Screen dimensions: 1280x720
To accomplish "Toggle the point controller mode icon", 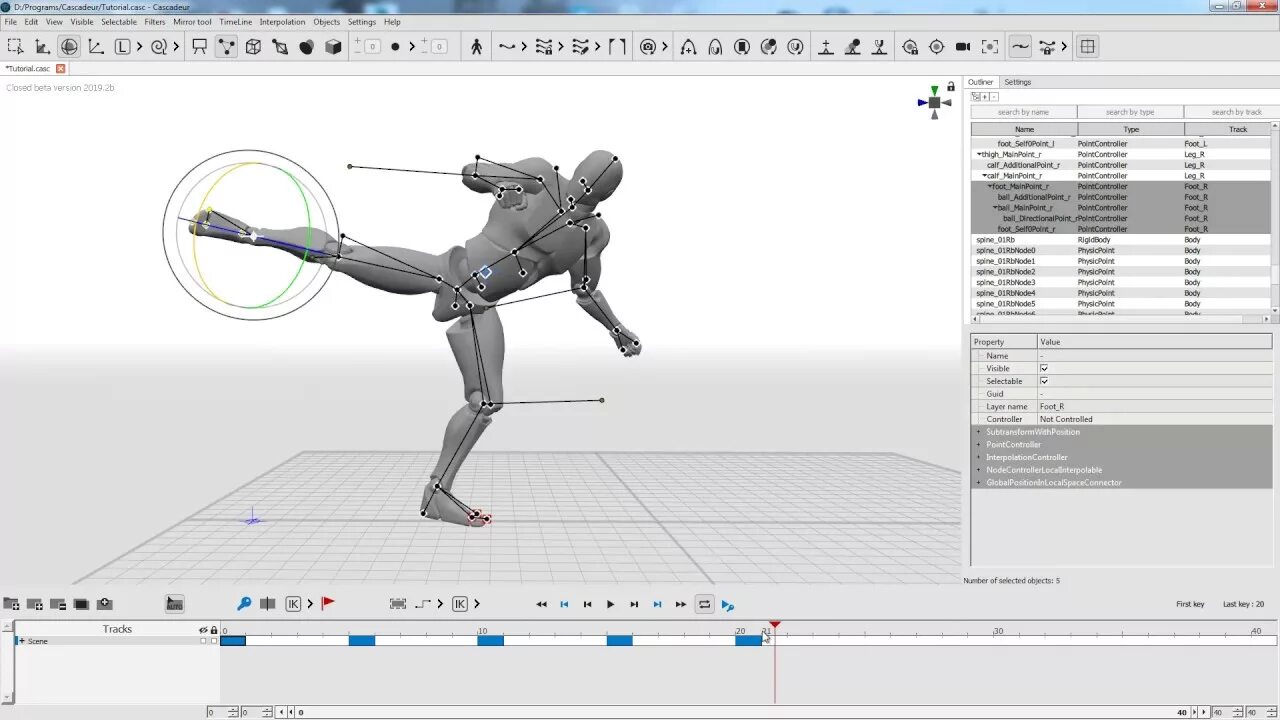I will coord(226,46).
